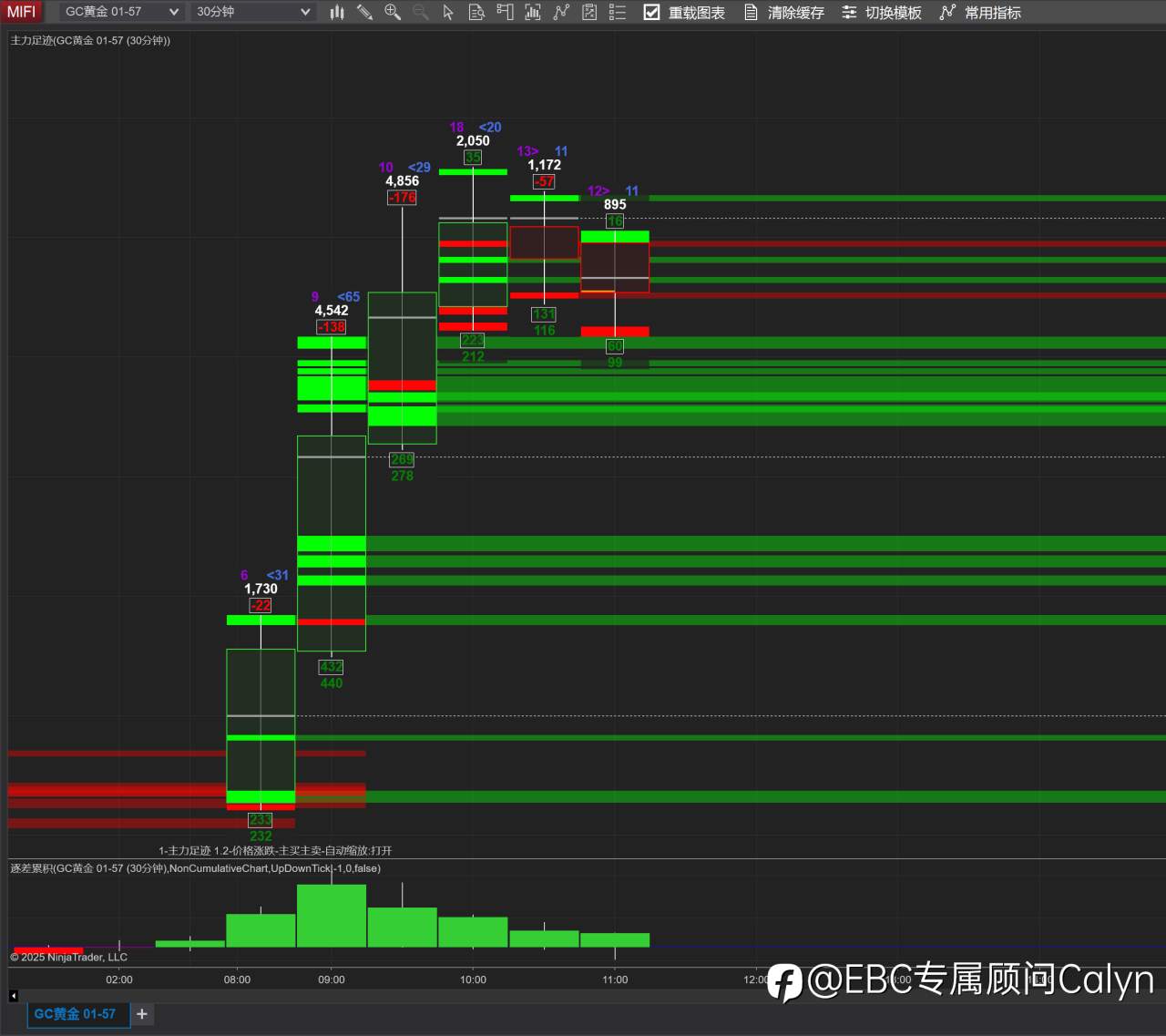Viewport: 1166px width, 1036px height.
Task: Click the 清除缓存 button
Action: pos(784,13)
